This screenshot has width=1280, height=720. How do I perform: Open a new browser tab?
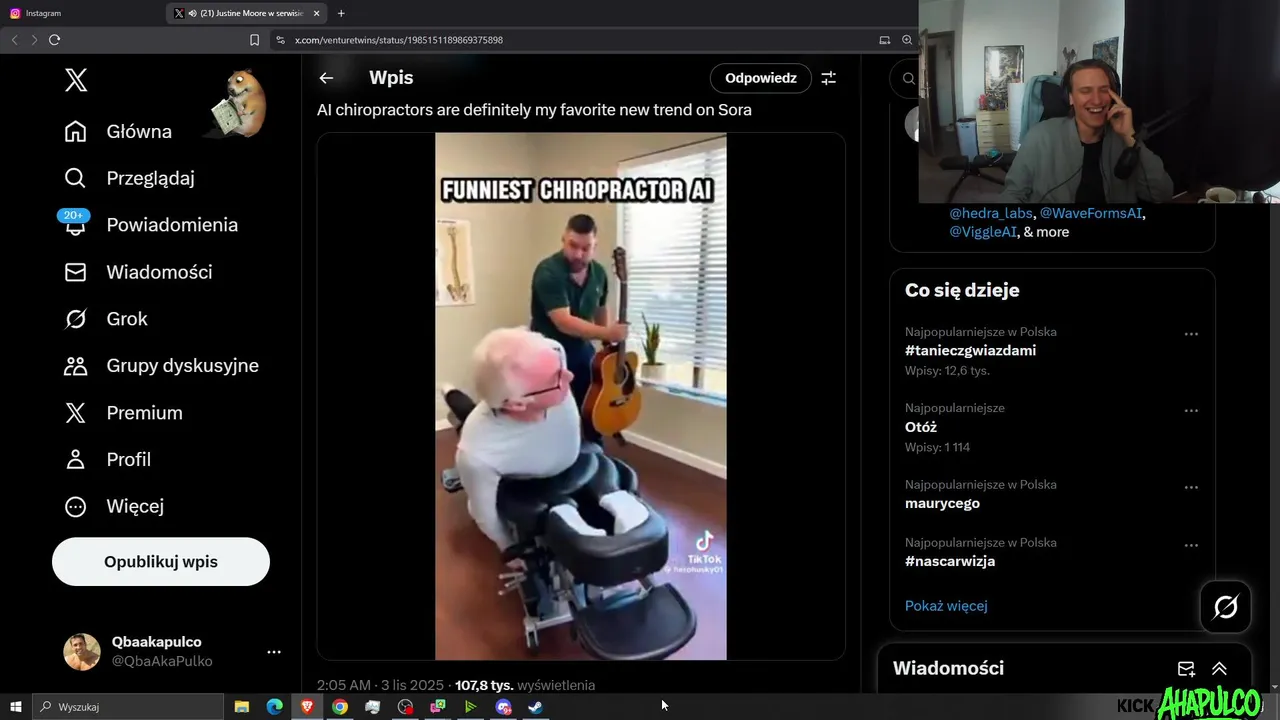[341, 13]
